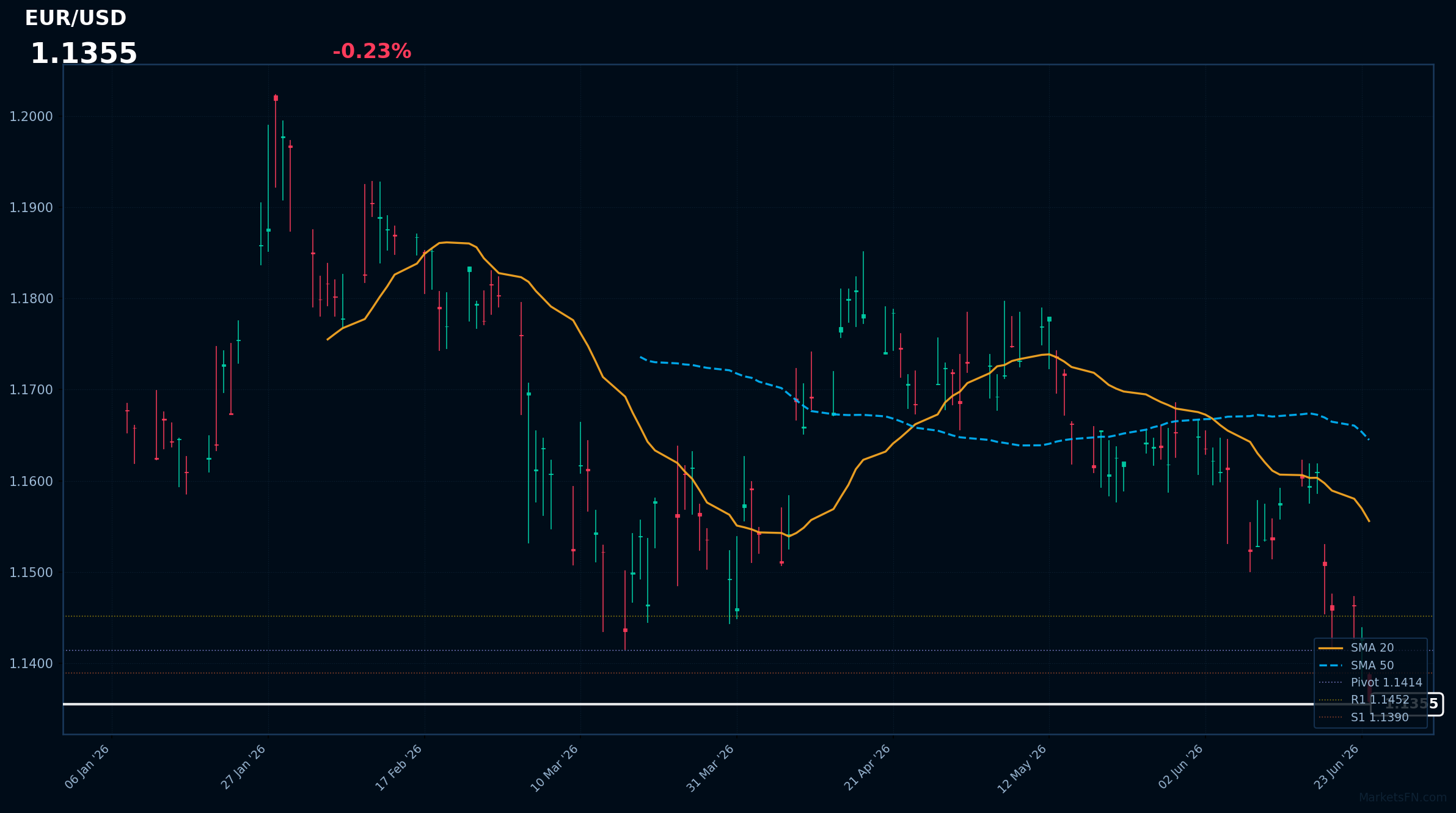
Task: Click the 10 Mar '26 date label
Action: (x=554, y=768)
